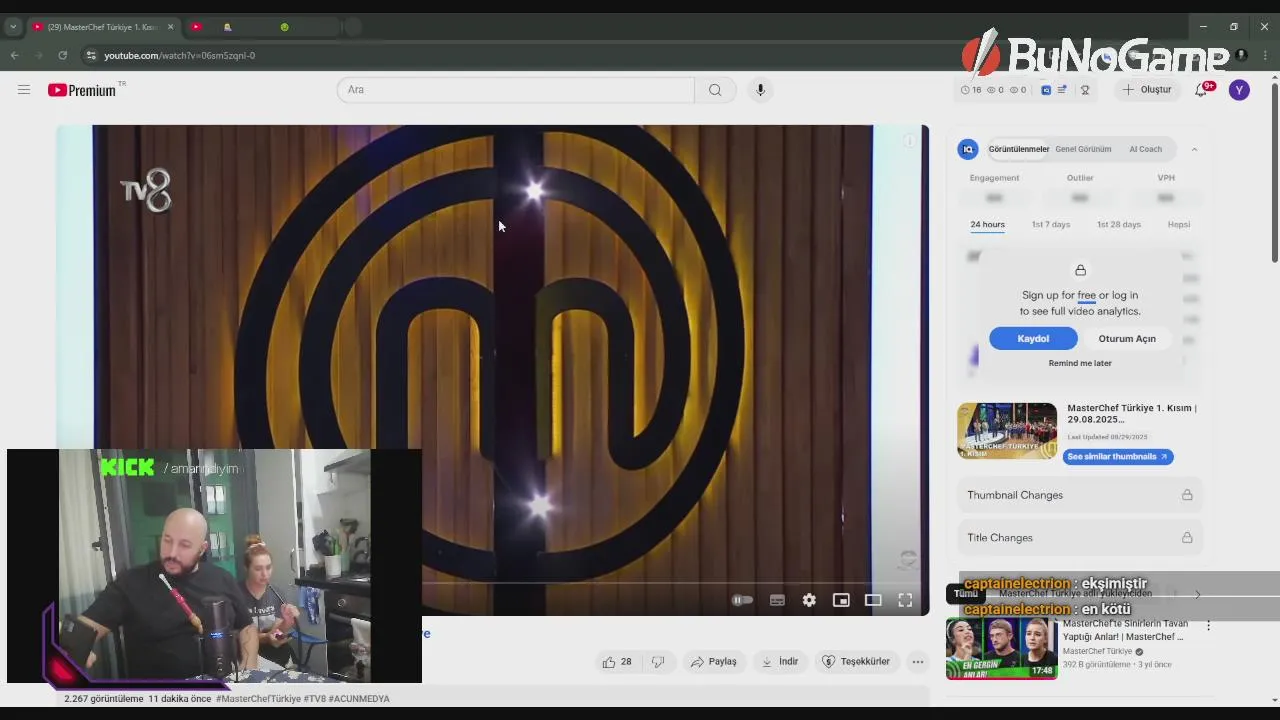Click the Oturum Açın button
The height and width of the screenshot is (720, 1280).
click(1127, 339)
